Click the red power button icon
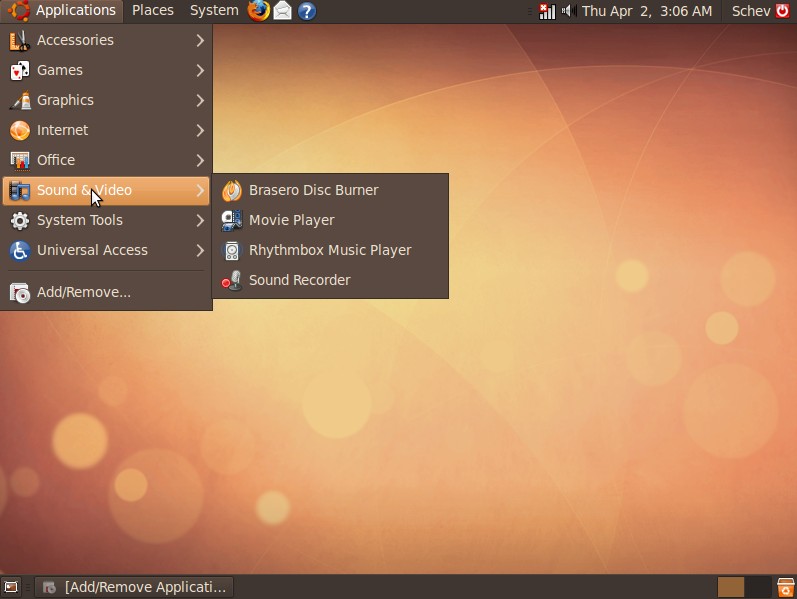 pyautogui.click(x=782, y=11)
